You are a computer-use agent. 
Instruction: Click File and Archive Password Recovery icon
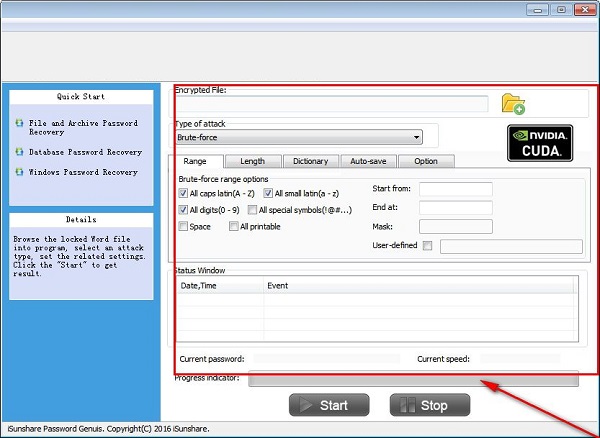pos(19,123)
